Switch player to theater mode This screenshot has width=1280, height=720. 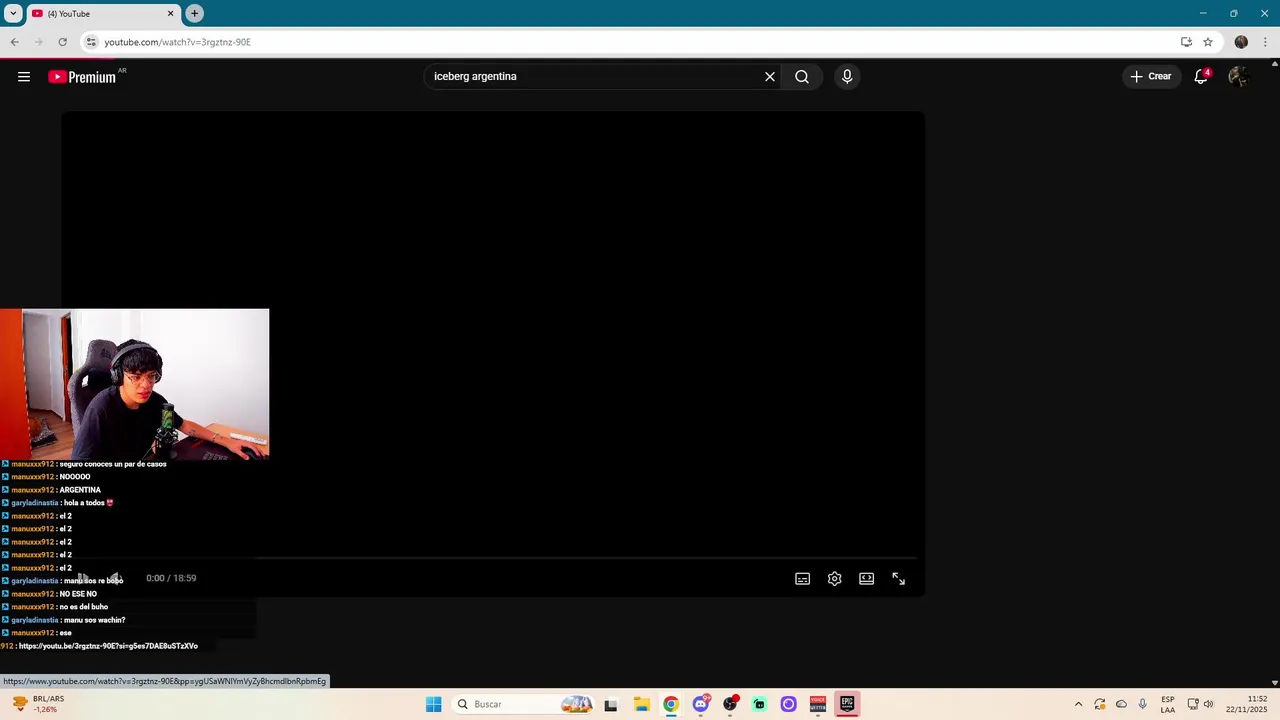[x=866, y=579]
